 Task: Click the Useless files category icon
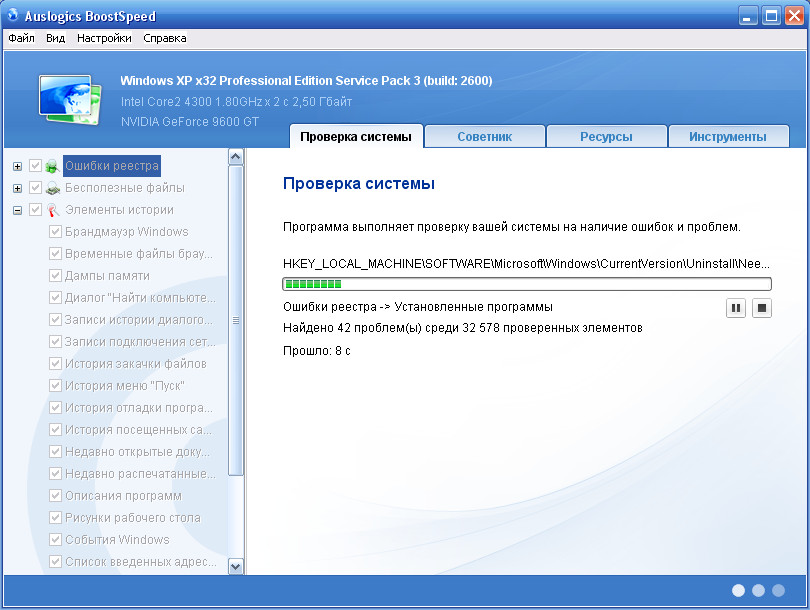point(52,189)
